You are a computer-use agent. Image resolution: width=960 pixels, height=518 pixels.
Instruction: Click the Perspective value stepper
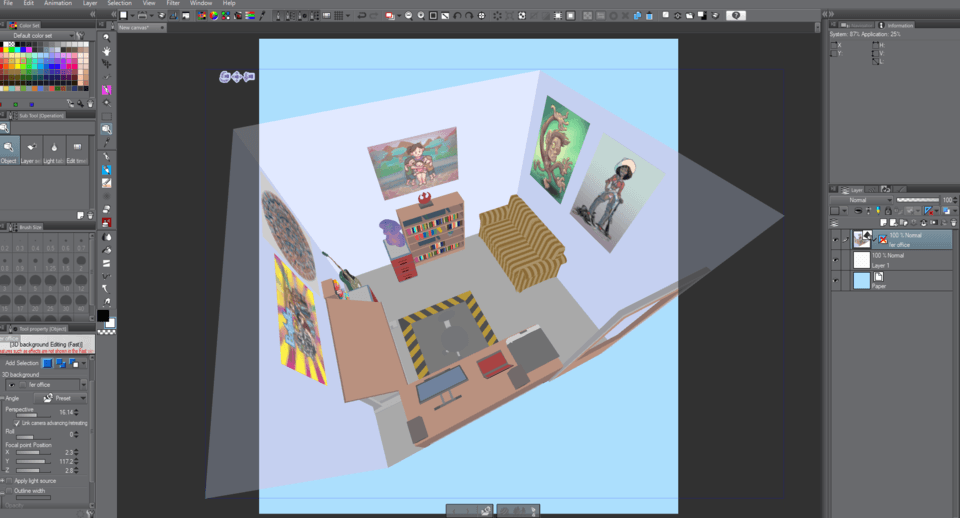point(76,413)
